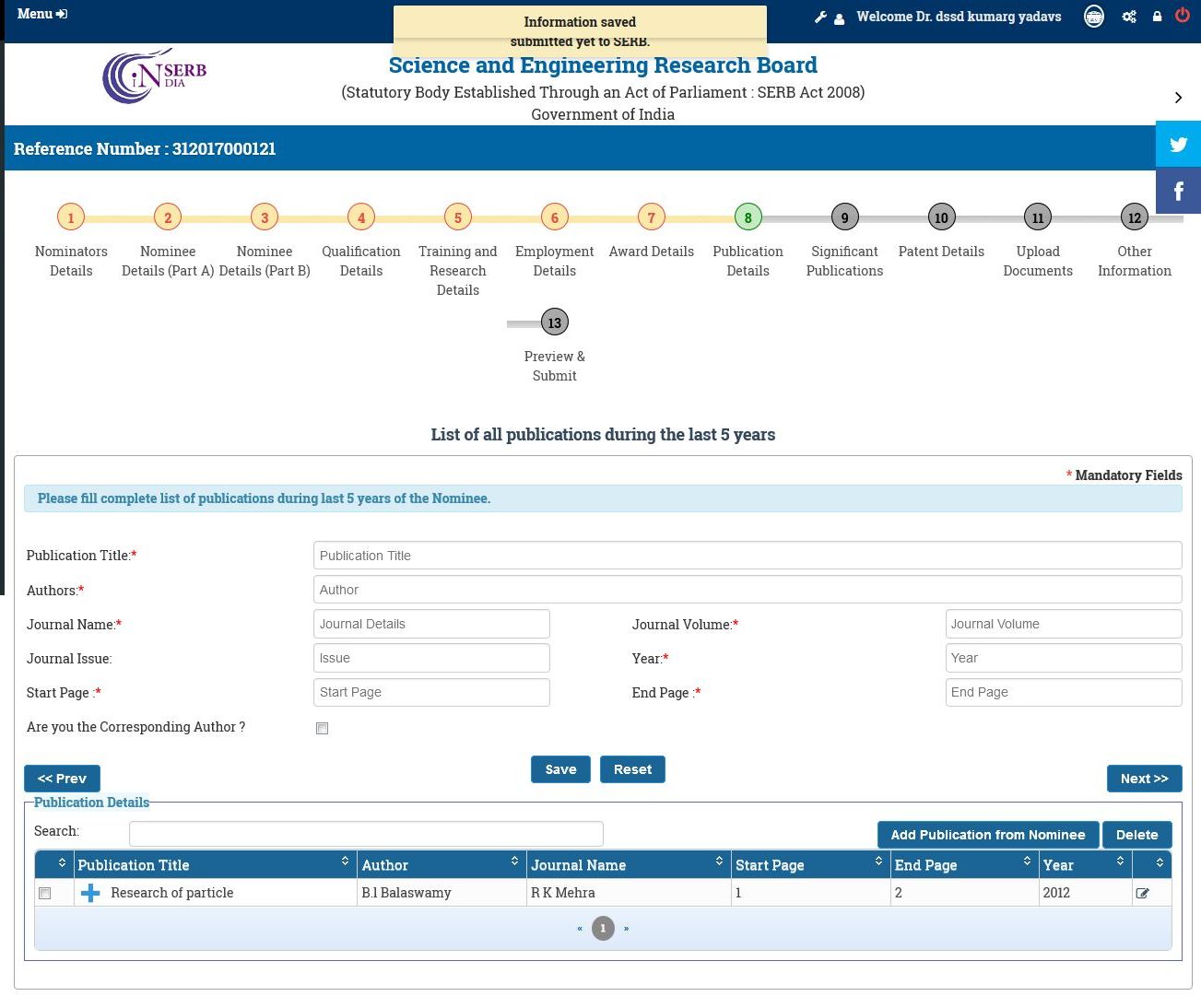Image resolution: width=1201 pixels, height=1008 pixels.
Task: Tick the Corresponding Author checkbox
Action: pos(322,728)
